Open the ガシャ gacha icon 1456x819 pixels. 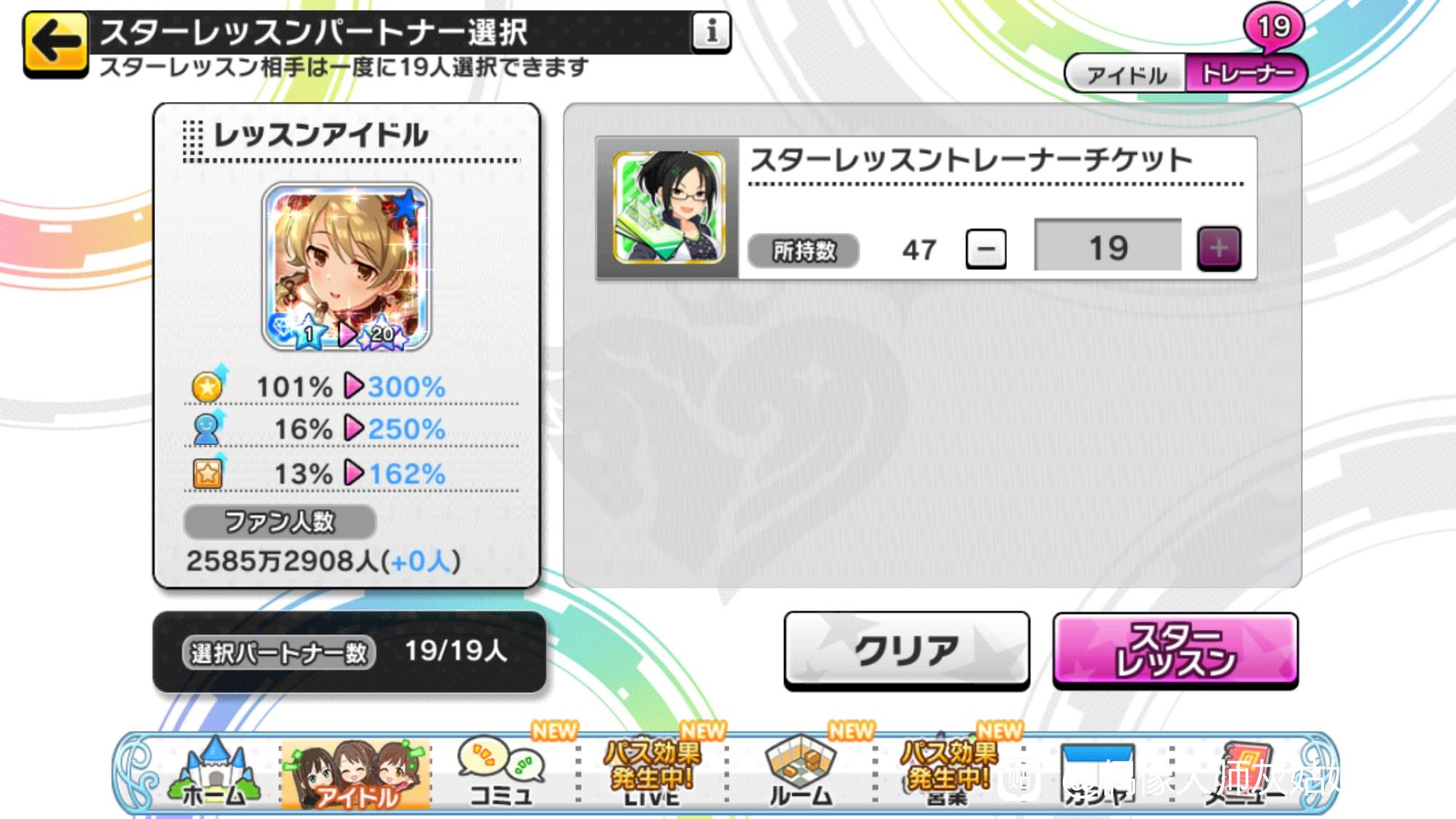(x=1097, y=775)
